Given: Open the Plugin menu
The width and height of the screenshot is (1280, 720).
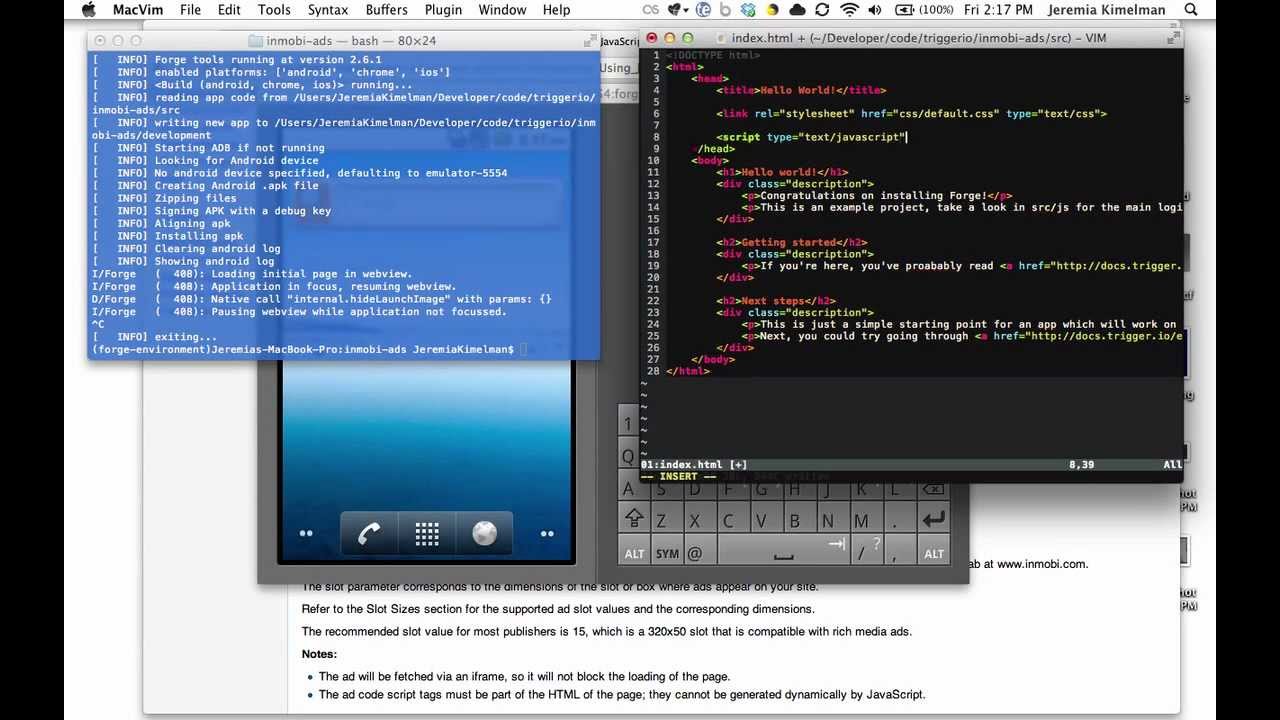Looking at the screenshot, I should click(x=443, y=10).
